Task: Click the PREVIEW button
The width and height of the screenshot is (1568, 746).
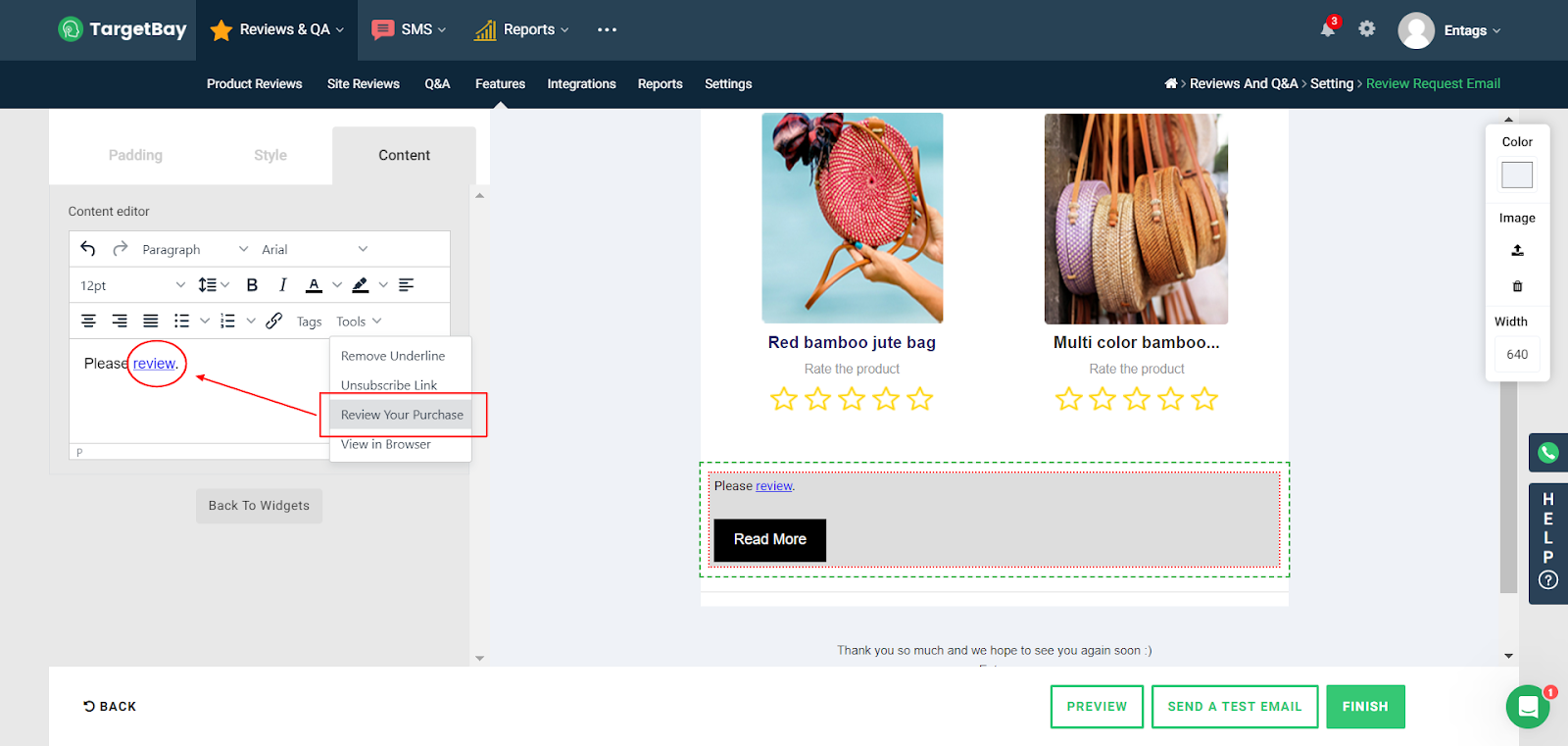Action: (1097, 707)
